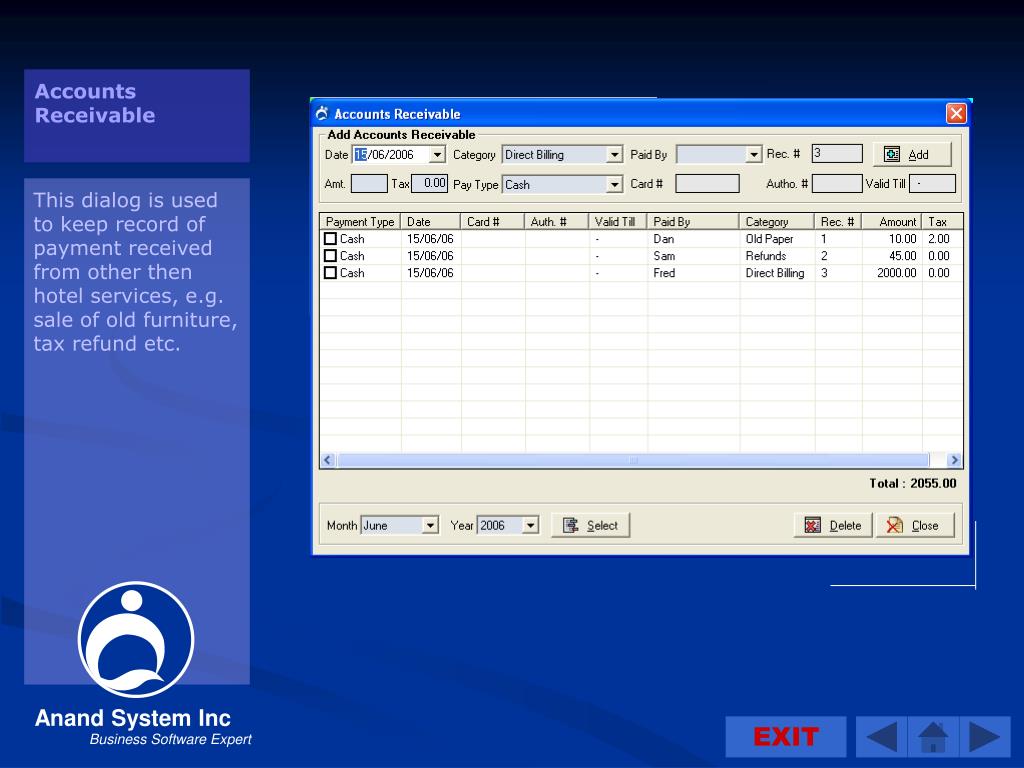The image size is (1024, 768).
Task: Click the 'Accounts Receivable' slide heading
Action: (95, 103)
